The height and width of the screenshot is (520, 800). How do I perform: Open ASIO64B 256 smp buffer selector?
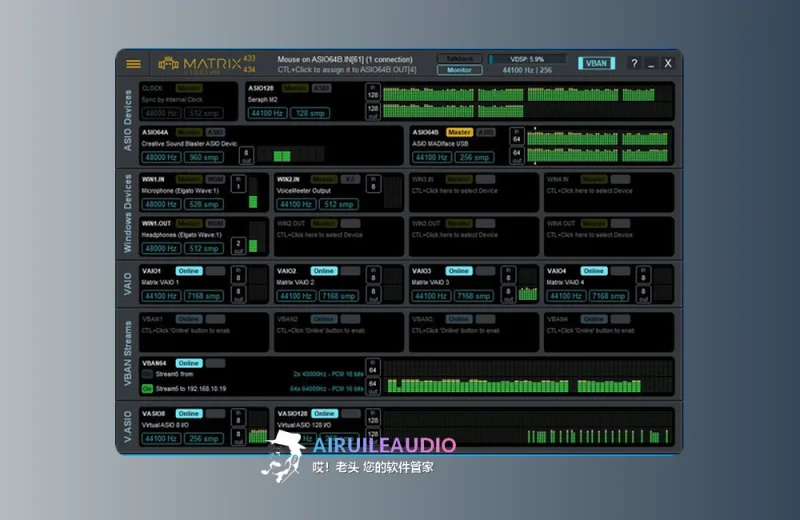[x=474, y=157]
